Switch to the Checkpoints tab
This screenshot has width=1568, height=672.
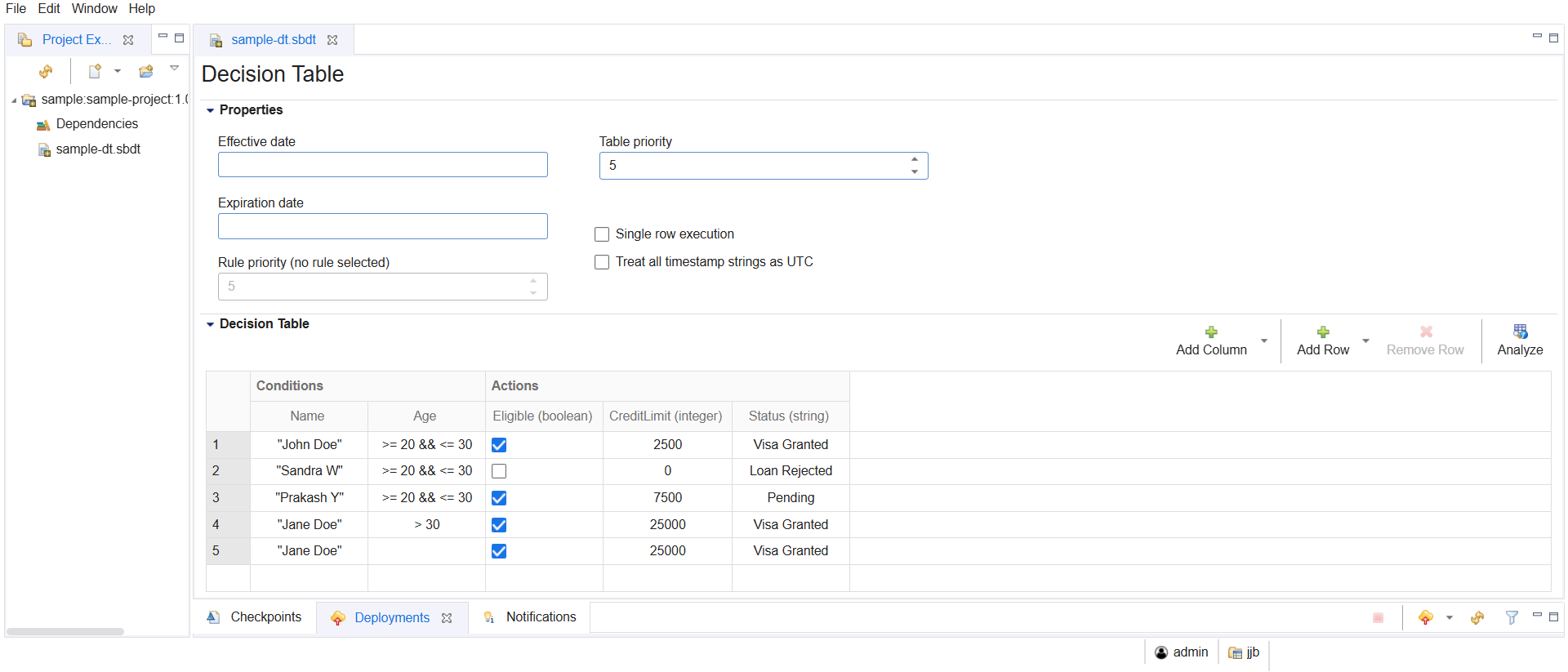(265, 617)
